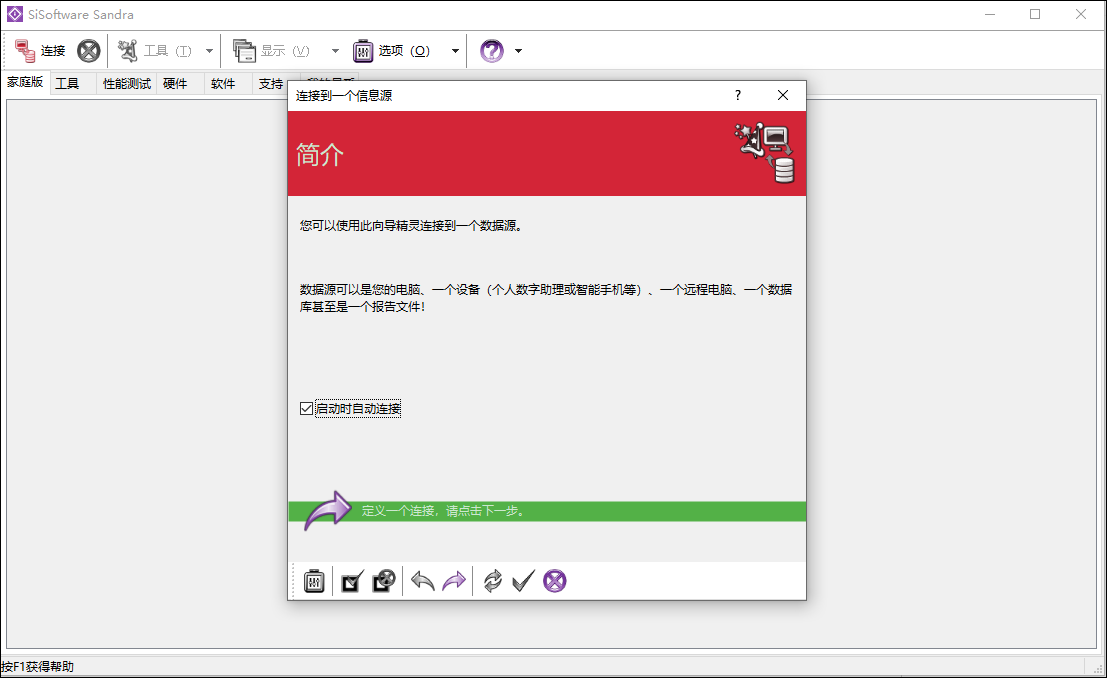Viewport: 1107px width, 678px height.
Task: Click the 简介 heading text
Action: (x=320, y=155)
